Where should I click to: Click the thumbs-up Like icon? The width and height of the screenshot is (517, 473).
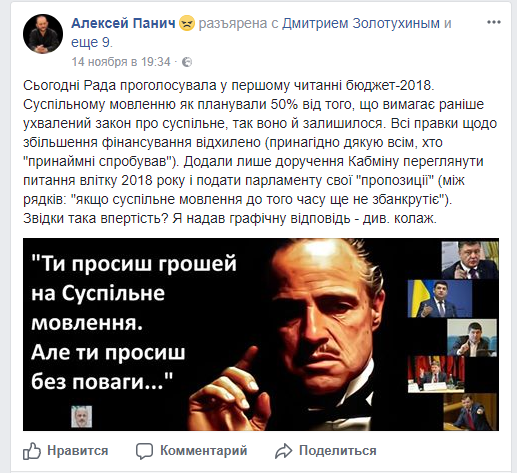click(32, 451)
